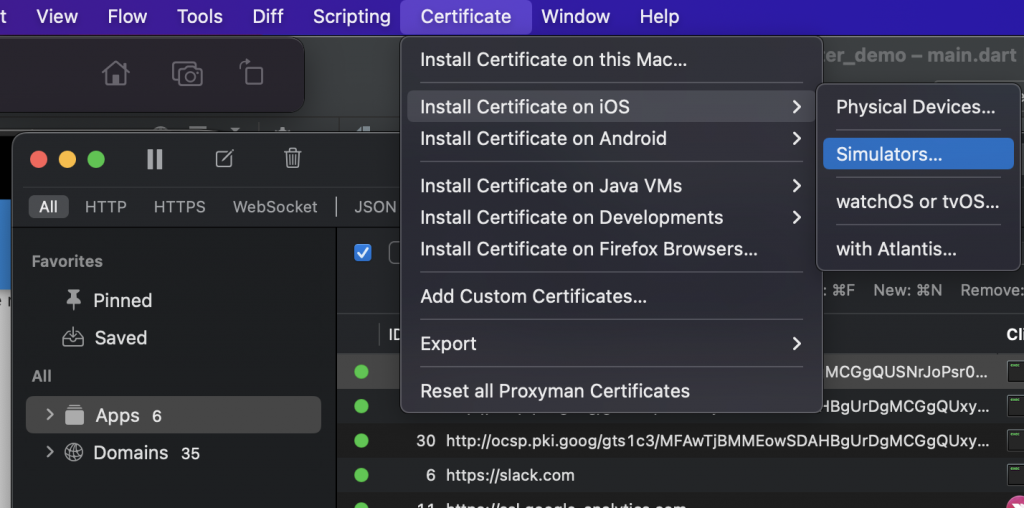Open the Saved favorites item
The width and height of the screenshot is (1024, 508).
coord(120,338)
